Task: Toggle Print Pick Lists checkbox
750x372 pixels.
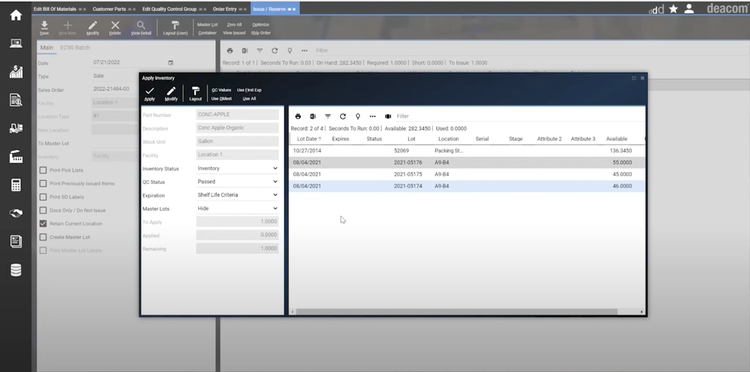Action: point(44,170)
